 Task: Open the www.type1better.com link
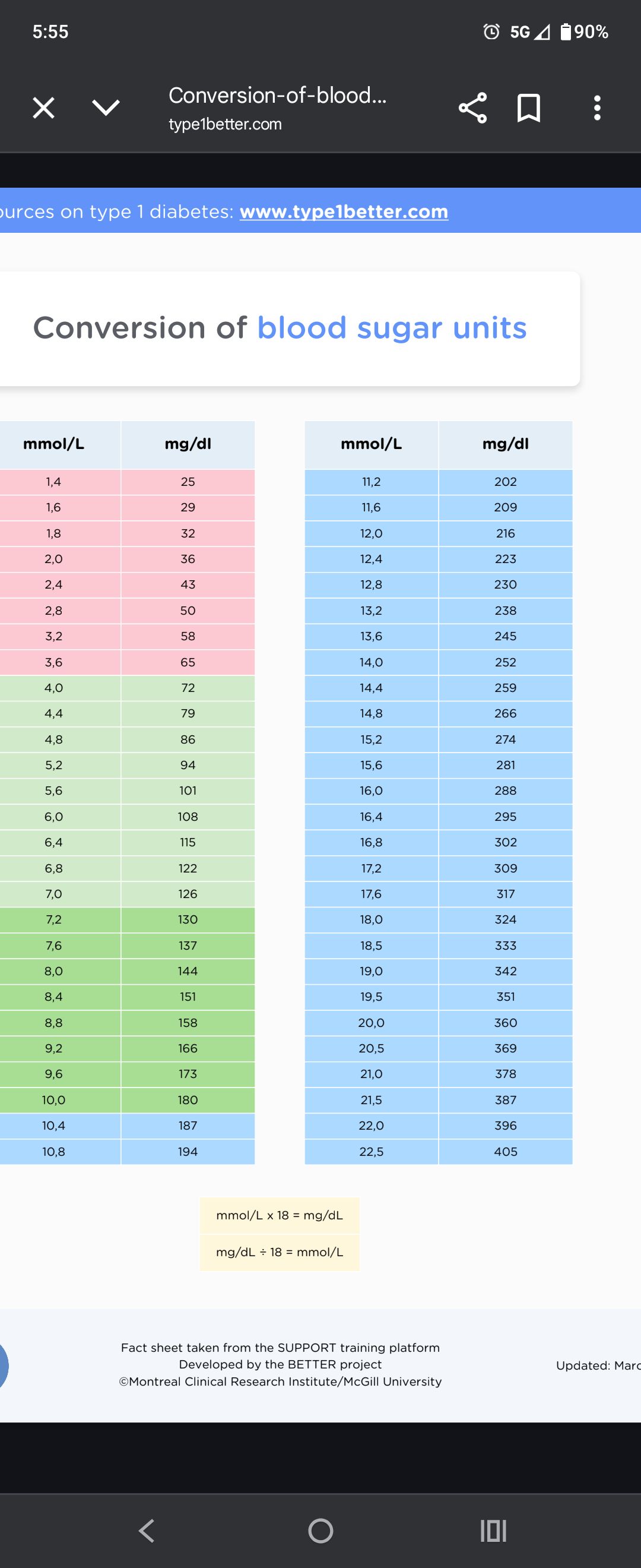click(x=344, y=211)
